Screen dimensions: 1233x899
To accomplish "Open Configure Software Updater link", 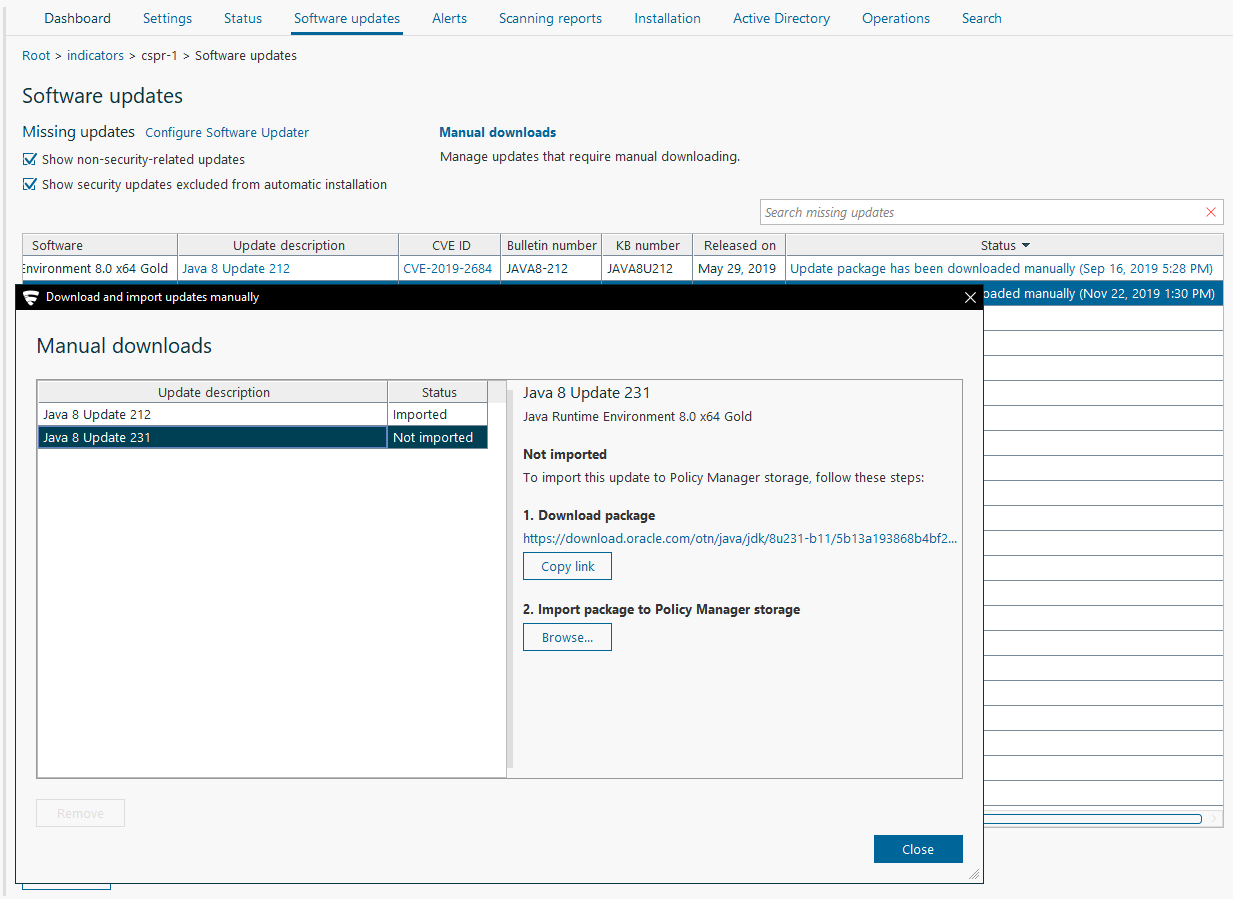I will click(x=227, y=132).
